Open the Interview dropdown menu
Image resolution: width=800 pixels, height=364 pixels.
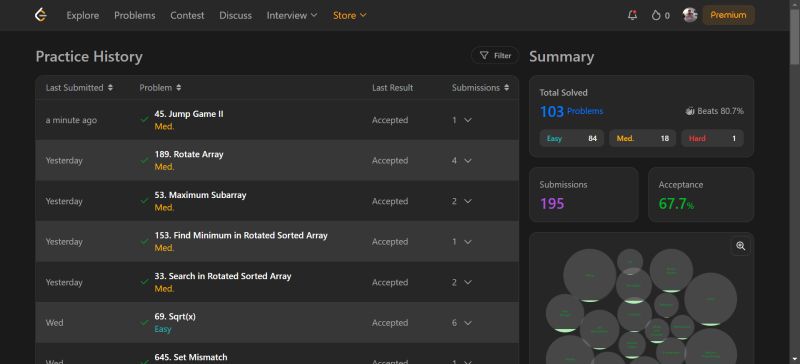(x=292, y=15)
